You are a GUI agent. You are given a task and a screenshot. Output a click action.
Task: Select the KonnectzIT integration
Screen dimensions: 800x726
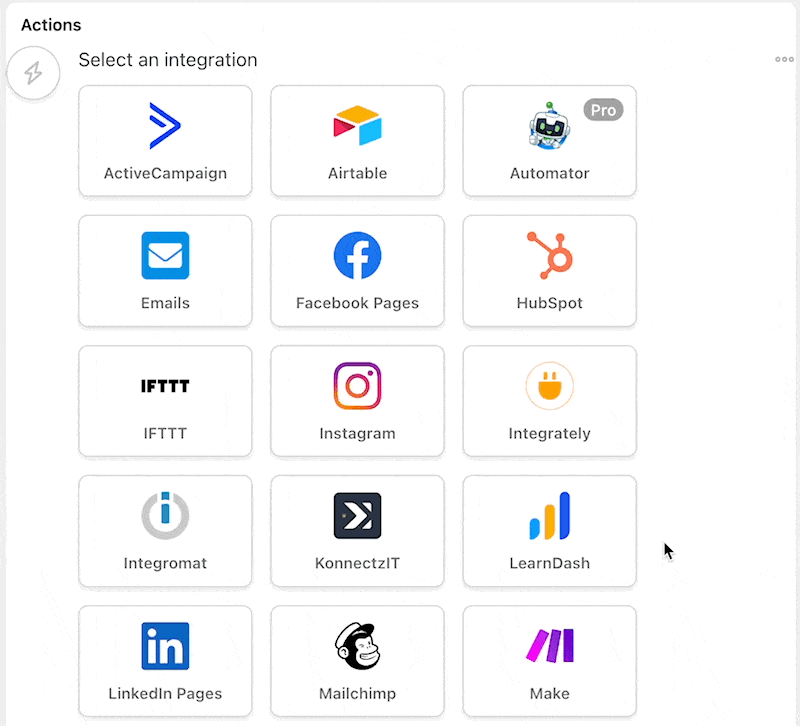pyautogui.click(x=356, y=530)
